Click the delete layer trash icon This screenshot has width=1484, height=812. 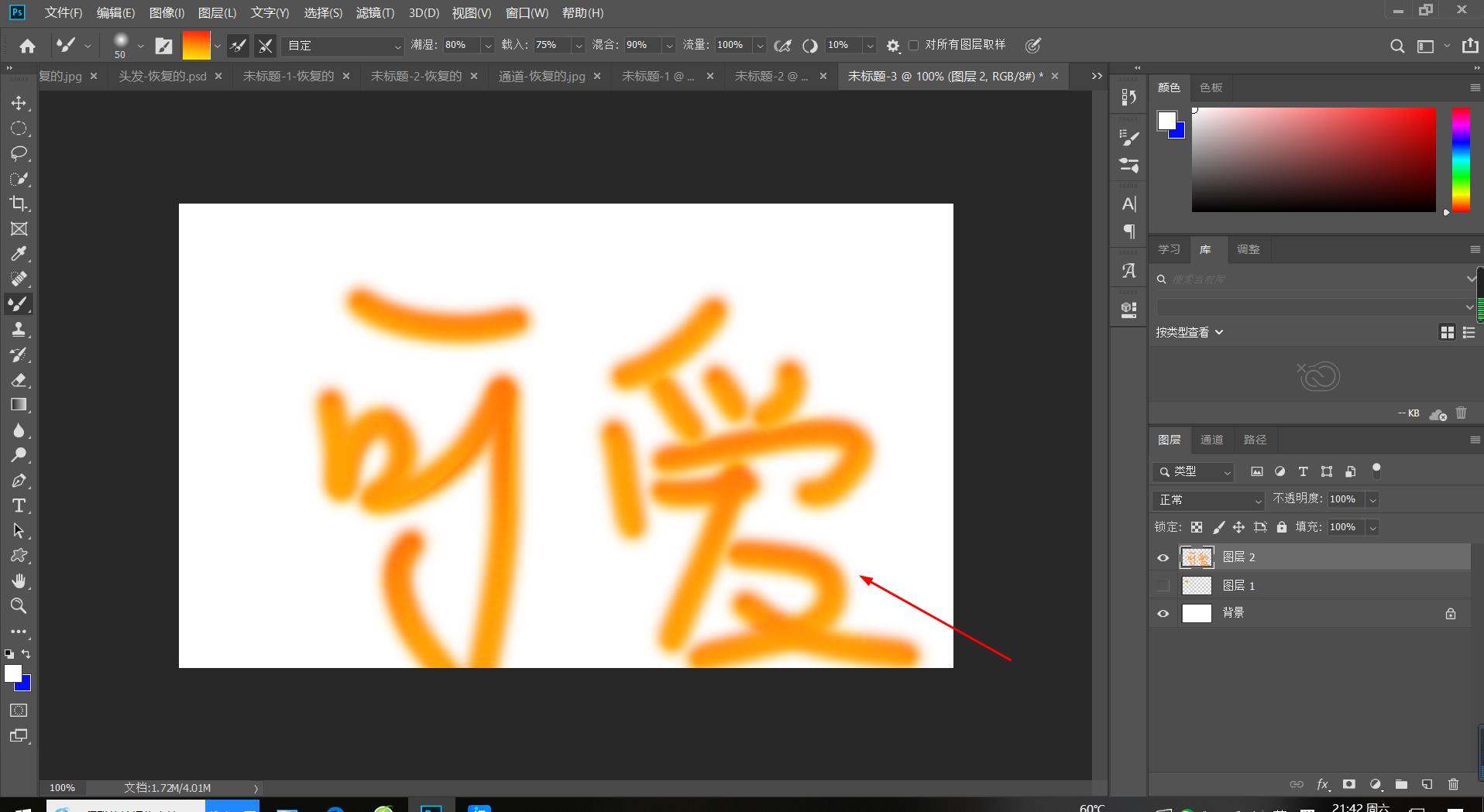pos(1453,784)
